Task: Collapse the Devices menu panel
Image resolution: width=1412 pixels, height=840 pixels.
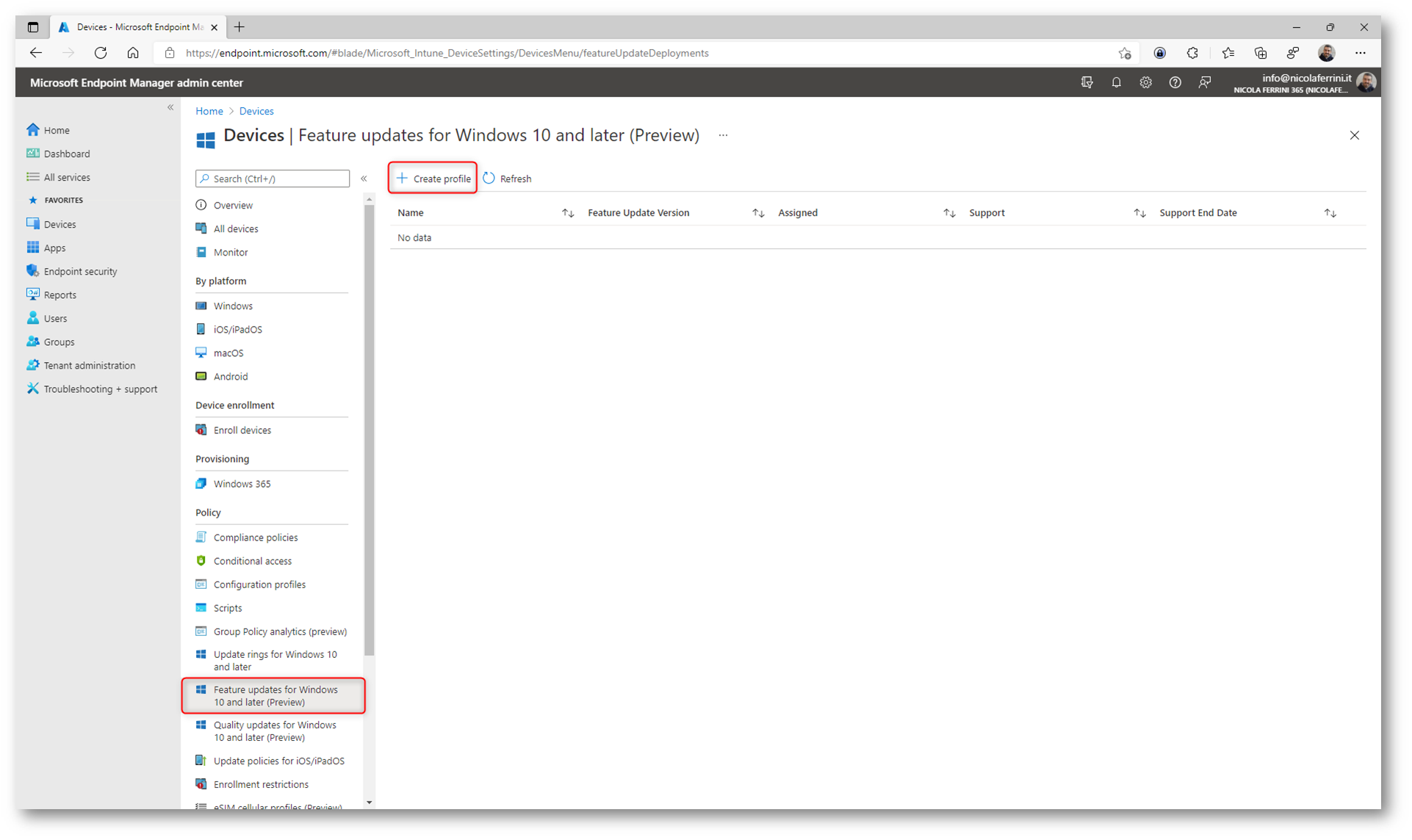Action: coord(364,178)
